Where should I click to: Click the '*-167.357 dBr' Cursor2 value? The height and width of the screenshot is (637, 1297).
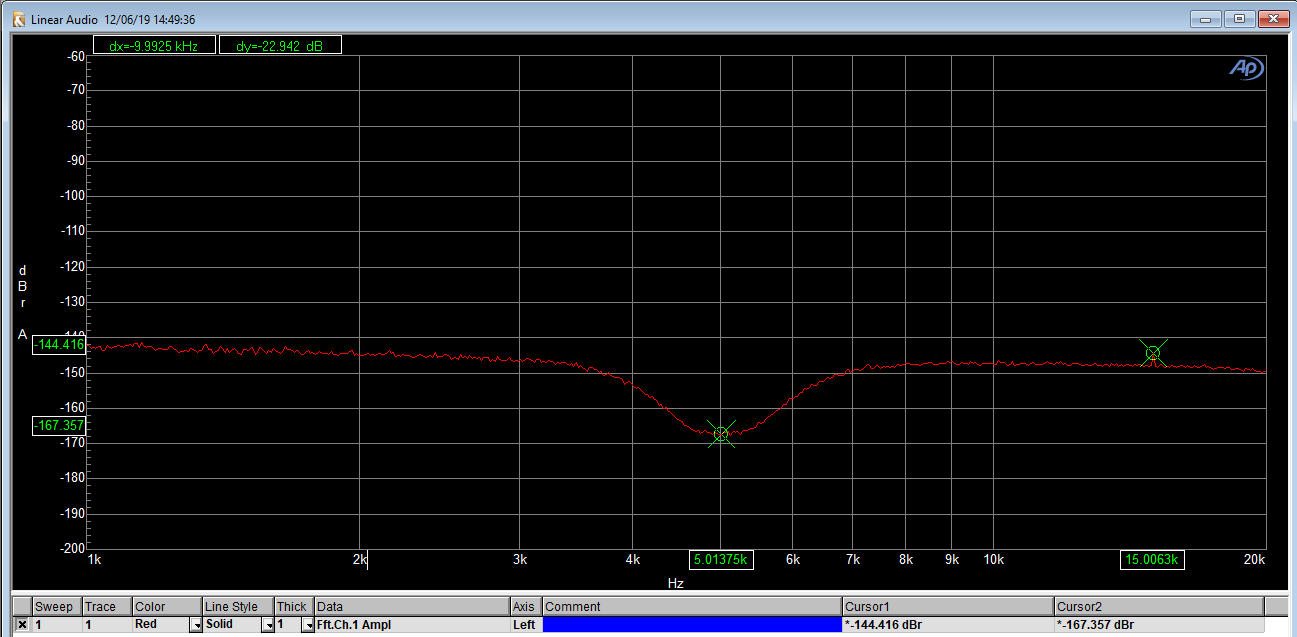[1159, 624]
